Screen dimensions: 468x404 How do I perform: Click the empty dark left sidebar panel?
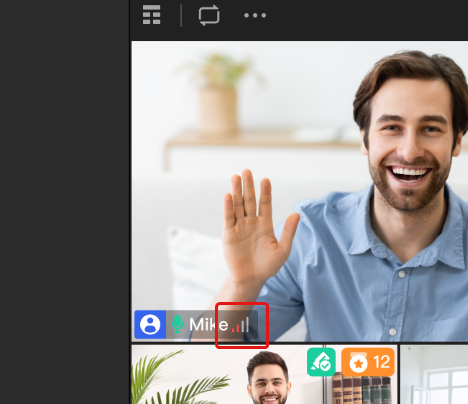(x=65, y=202)
